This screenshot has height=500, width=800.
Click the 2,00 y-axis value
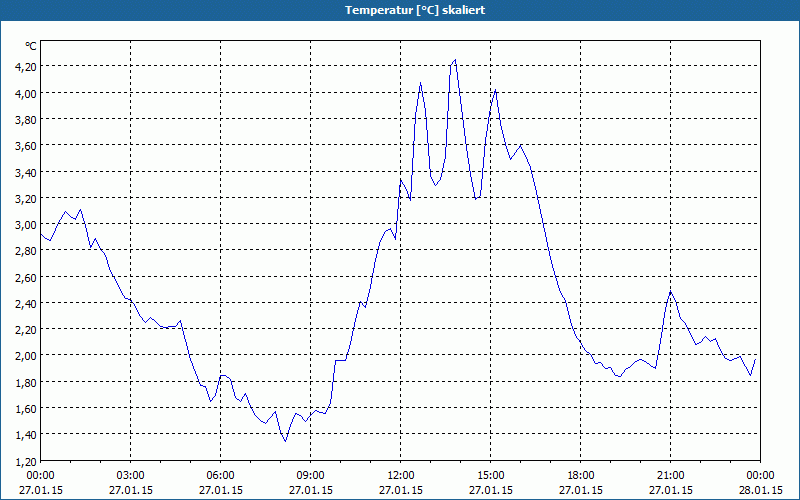click(26, 356)
